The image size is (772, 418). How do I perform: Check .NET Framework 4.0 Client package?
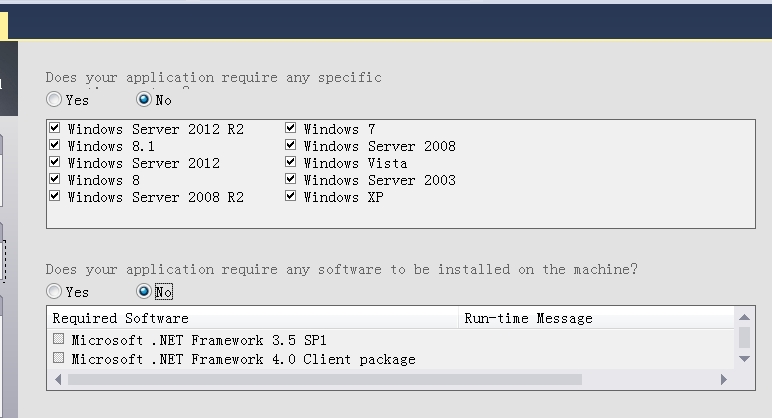pos(59,358)
